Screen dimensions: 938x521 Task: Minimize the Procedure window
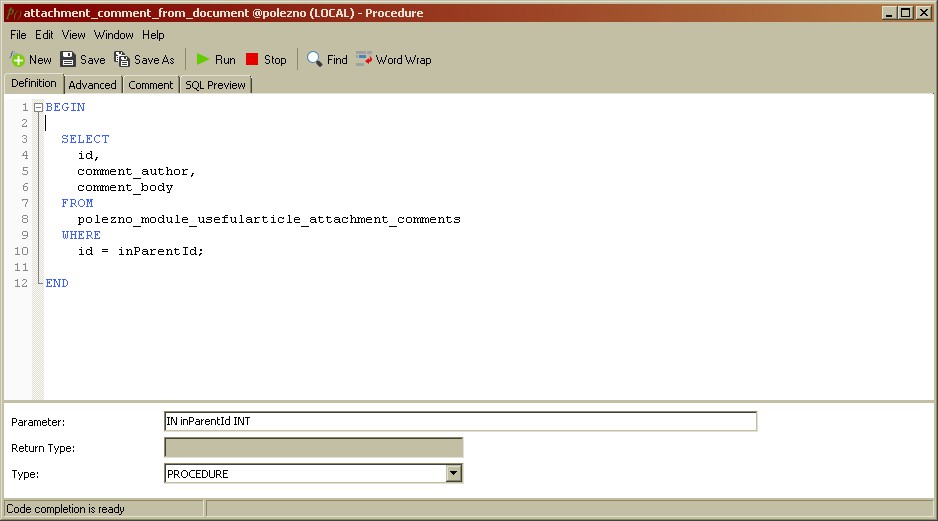(889, 13)
